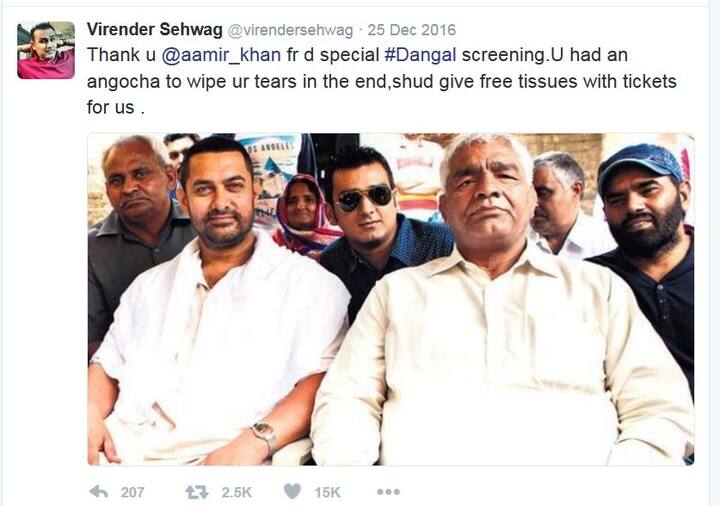Follow the @aamir_khan mention link

point(221,55)
